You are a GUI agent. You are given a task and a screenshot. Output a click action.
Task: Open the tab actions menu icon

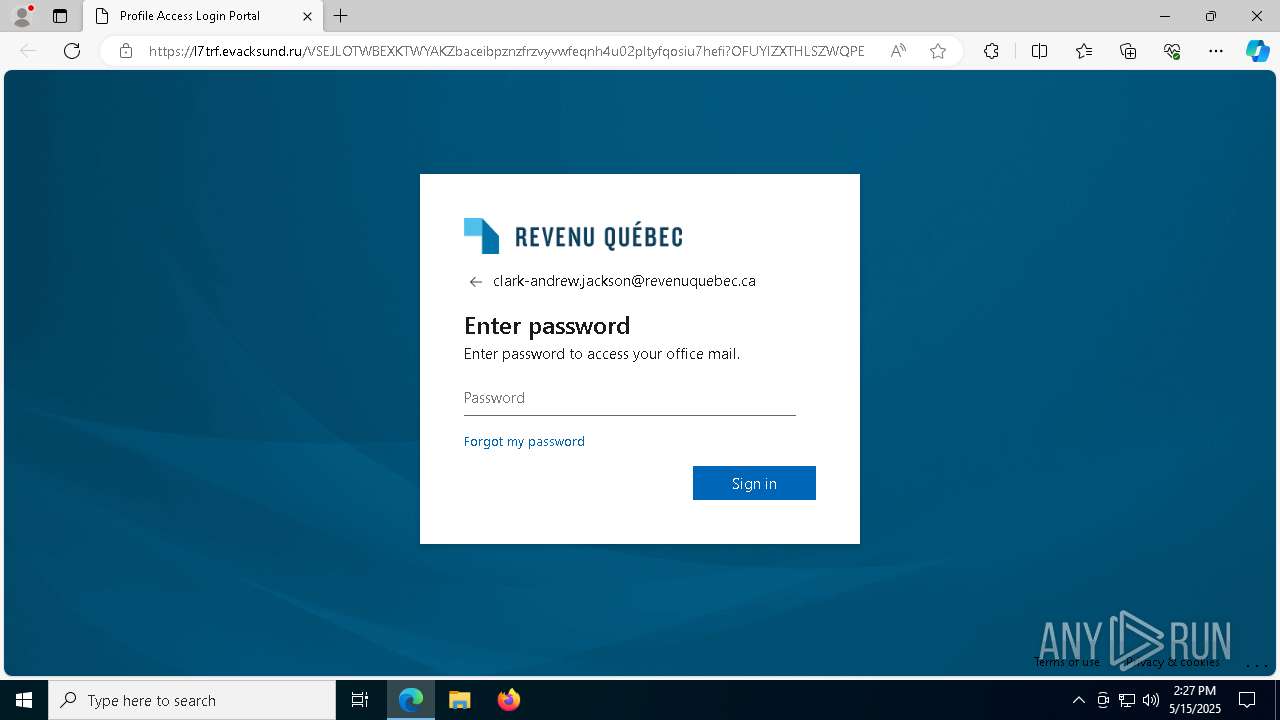[x=60, y=16]
